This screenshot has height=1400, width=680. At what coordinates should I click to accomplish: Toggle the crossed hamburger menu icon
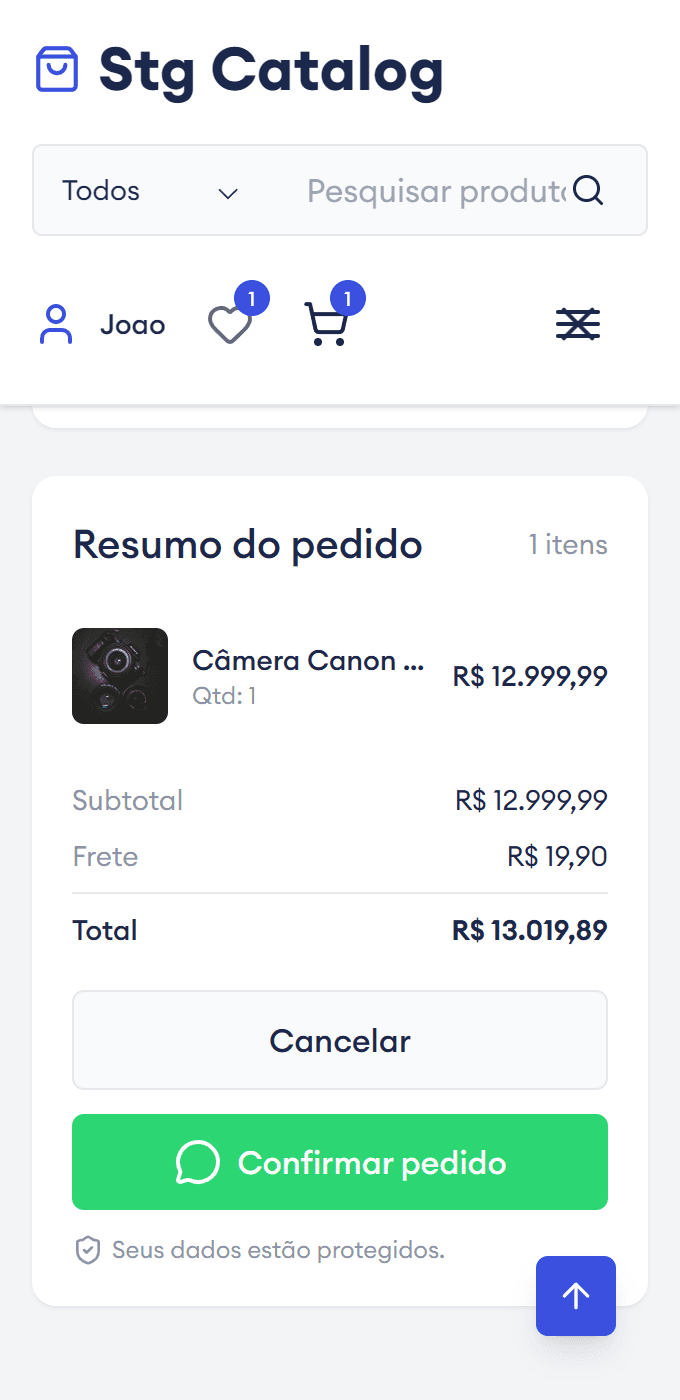578,324
